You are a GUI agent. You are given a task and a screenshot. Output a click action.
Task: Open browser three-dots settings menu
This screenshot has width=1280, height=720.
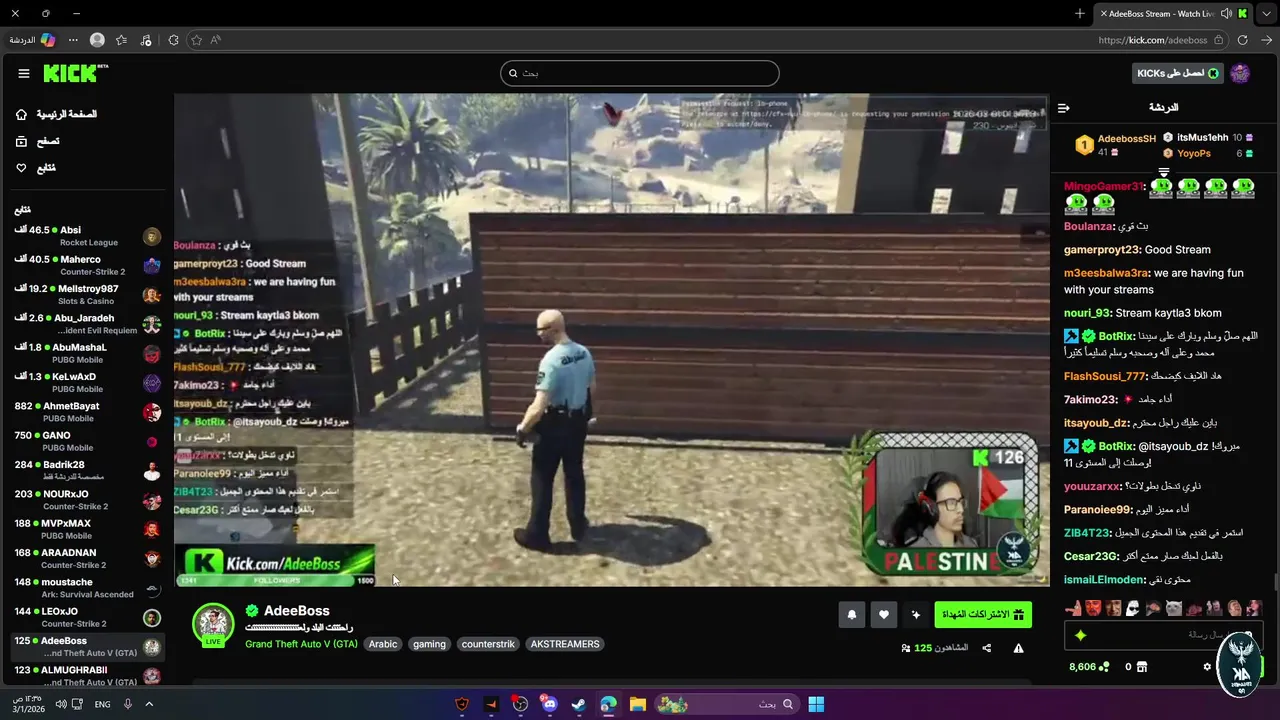(73, 40)
